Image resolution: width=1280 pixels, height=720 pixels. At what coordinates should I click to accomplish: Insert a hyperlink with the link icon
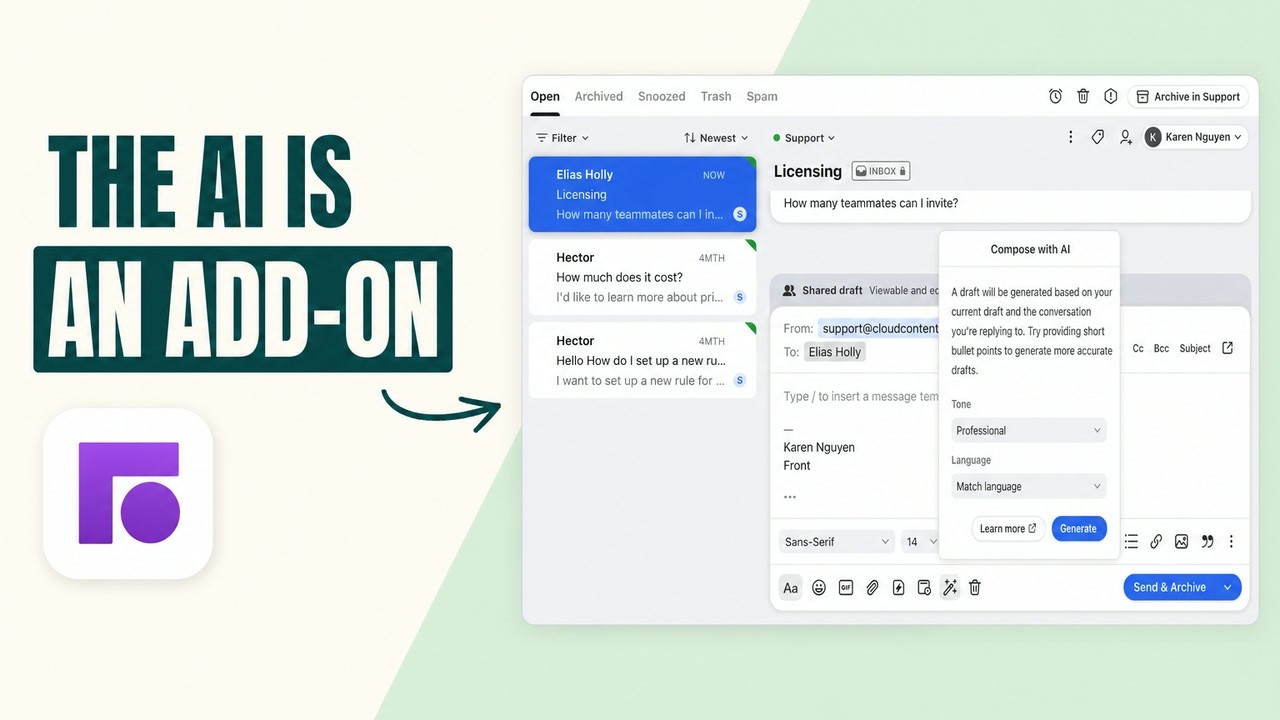pos(1156,541)
